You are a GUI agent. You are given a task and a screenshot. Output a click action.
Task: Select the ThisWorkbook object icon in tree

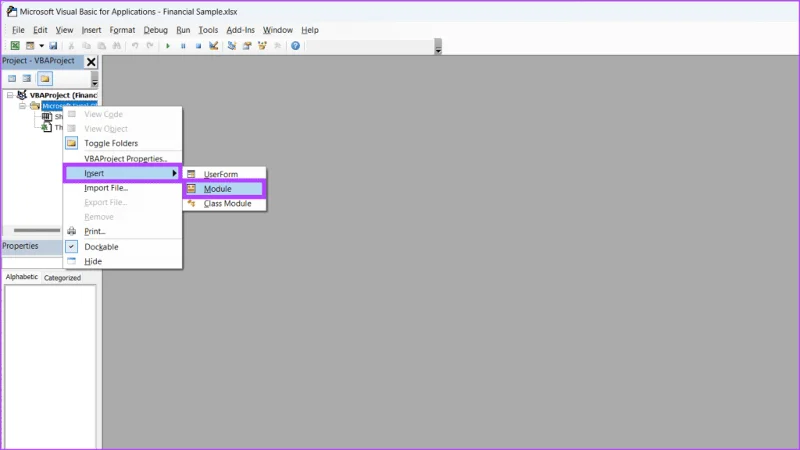pos(47,127)
